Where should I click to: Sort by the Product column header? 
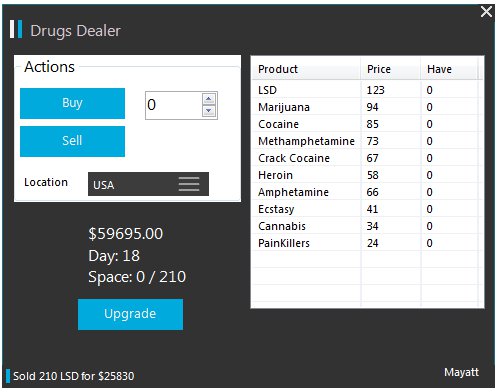(x=306, y=69)
